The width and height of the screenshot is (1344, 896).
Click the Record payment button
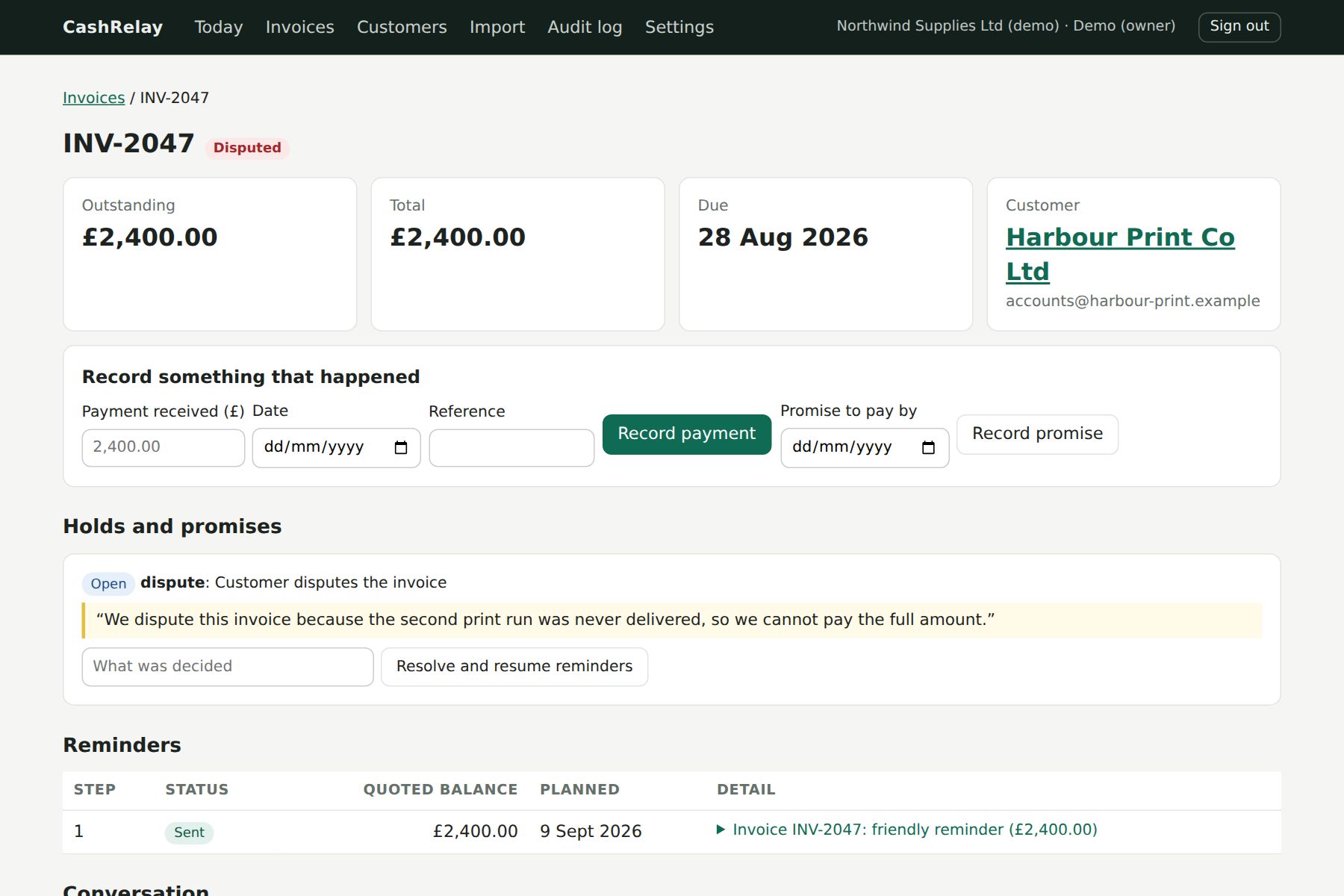point(687,434)
